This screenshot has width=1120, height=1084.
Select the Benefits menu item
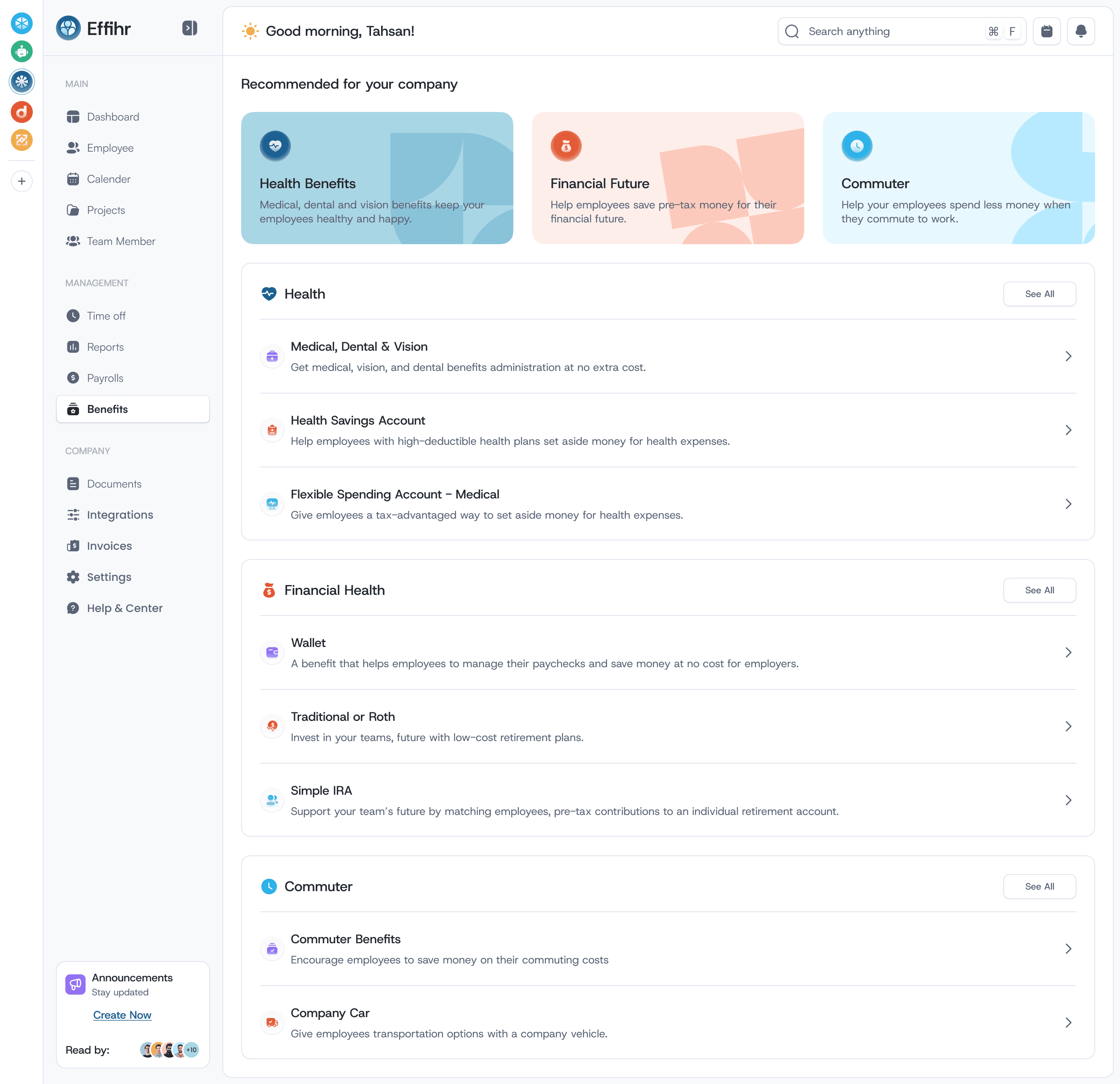tap(133, 409)
